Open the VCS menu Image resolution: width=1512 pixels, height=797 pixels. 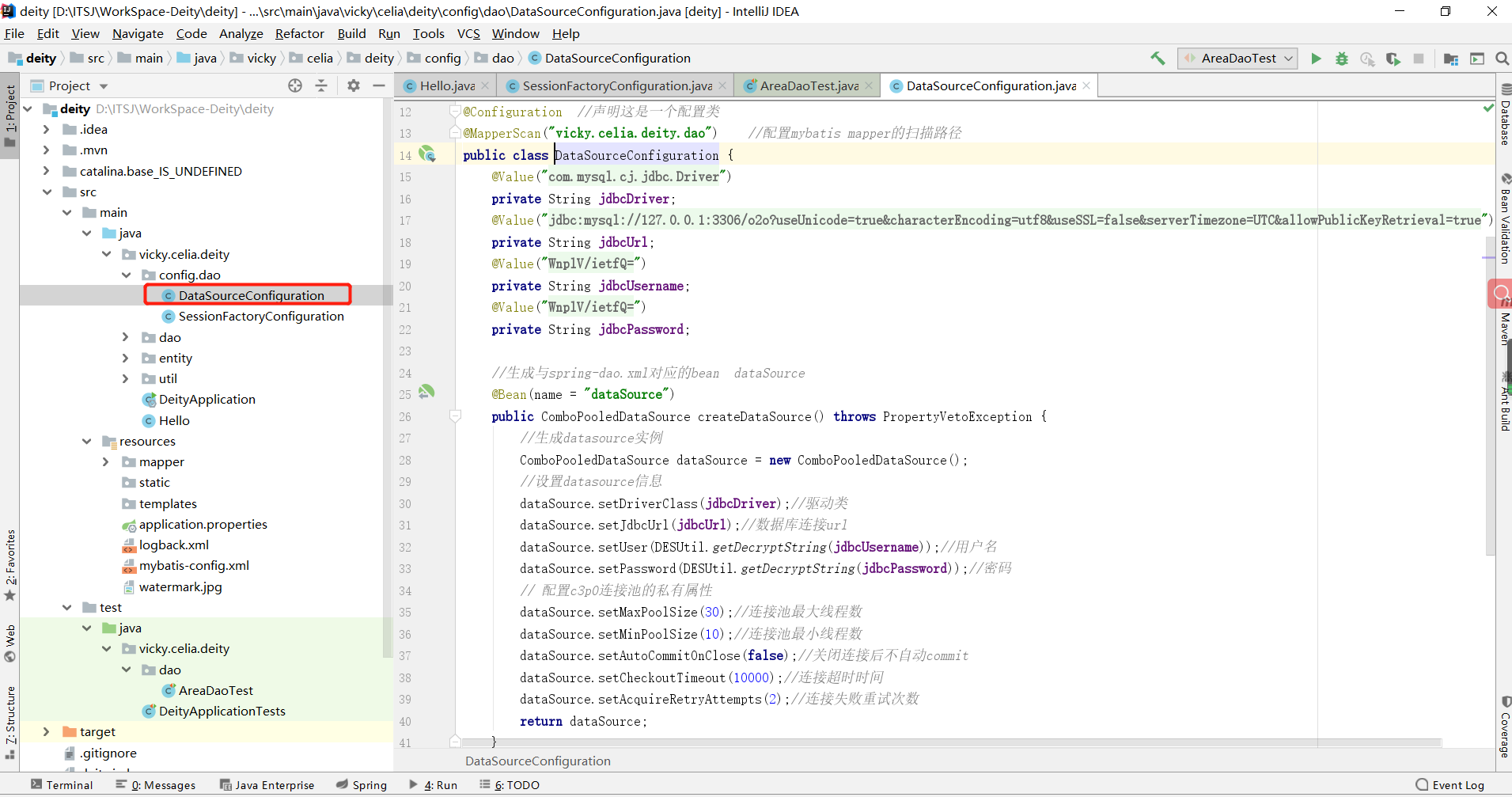click(468, 33)
